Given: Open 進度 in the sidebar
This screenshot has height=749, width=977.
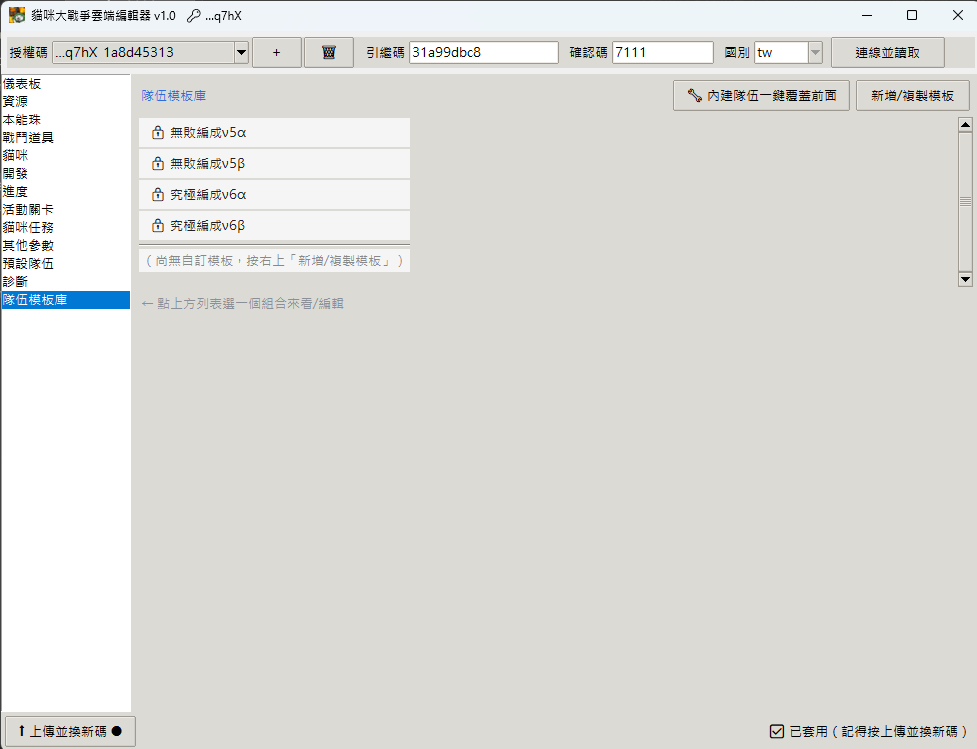Looking at the screenshot, I should [65, 191].
